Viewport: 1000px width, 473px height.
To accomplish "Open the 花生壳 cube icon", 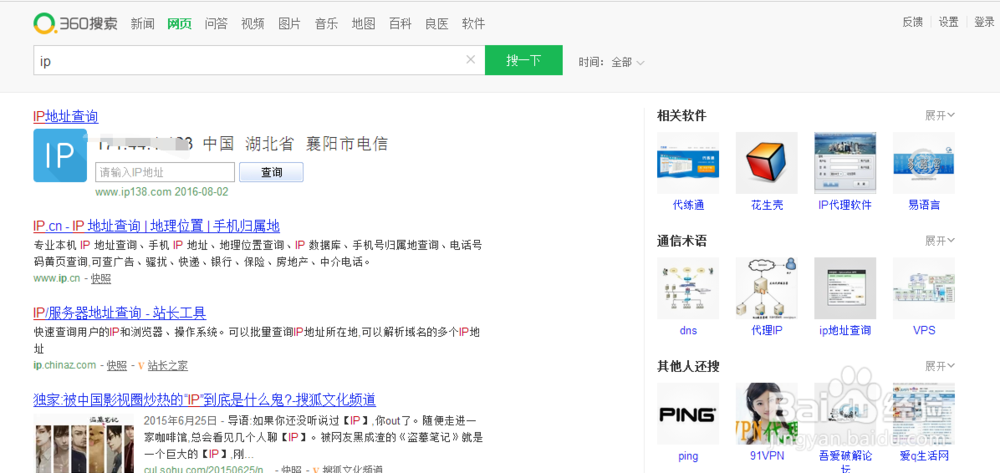I will point(767,163).
